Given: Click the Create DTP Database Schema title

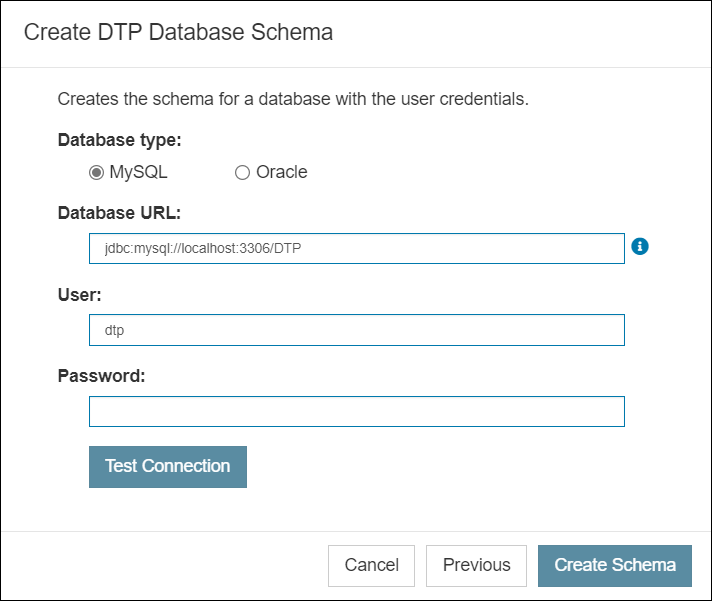Looking at the screenshot, I should click(x=178, y=32).
